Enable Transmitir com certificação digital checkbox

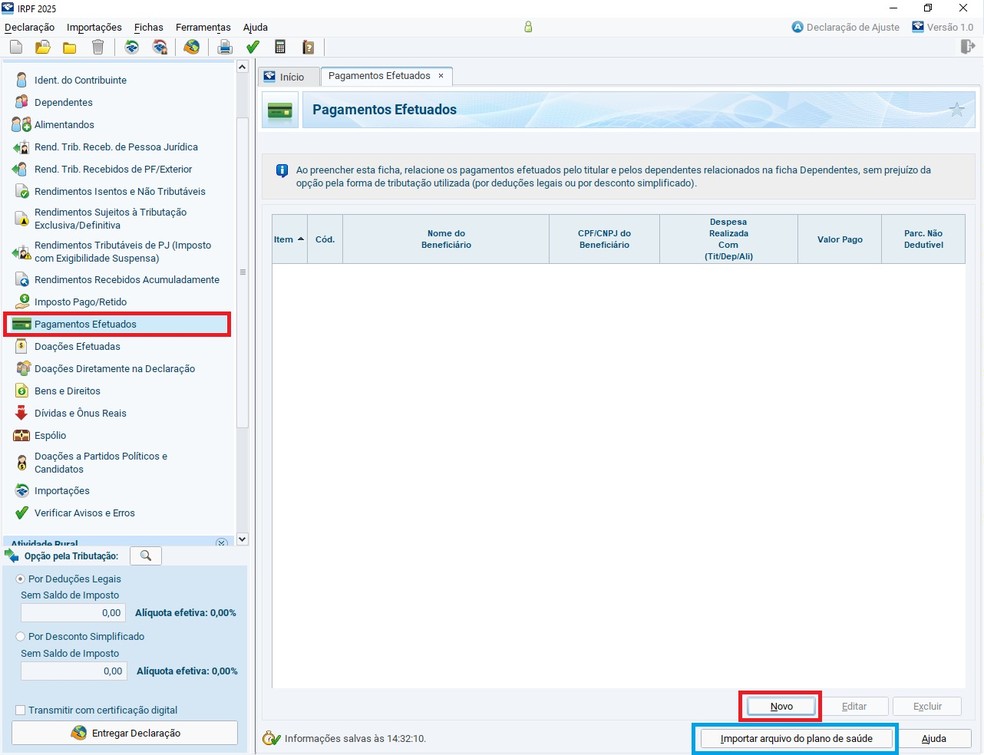[x=21, y=710]
